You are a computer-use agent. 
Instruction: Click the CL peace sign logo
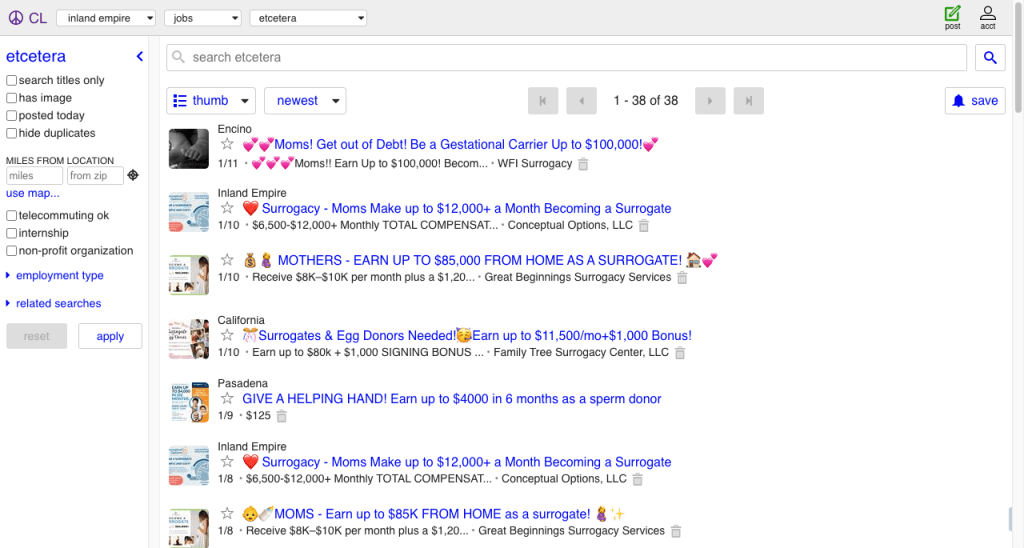point(28,18)
